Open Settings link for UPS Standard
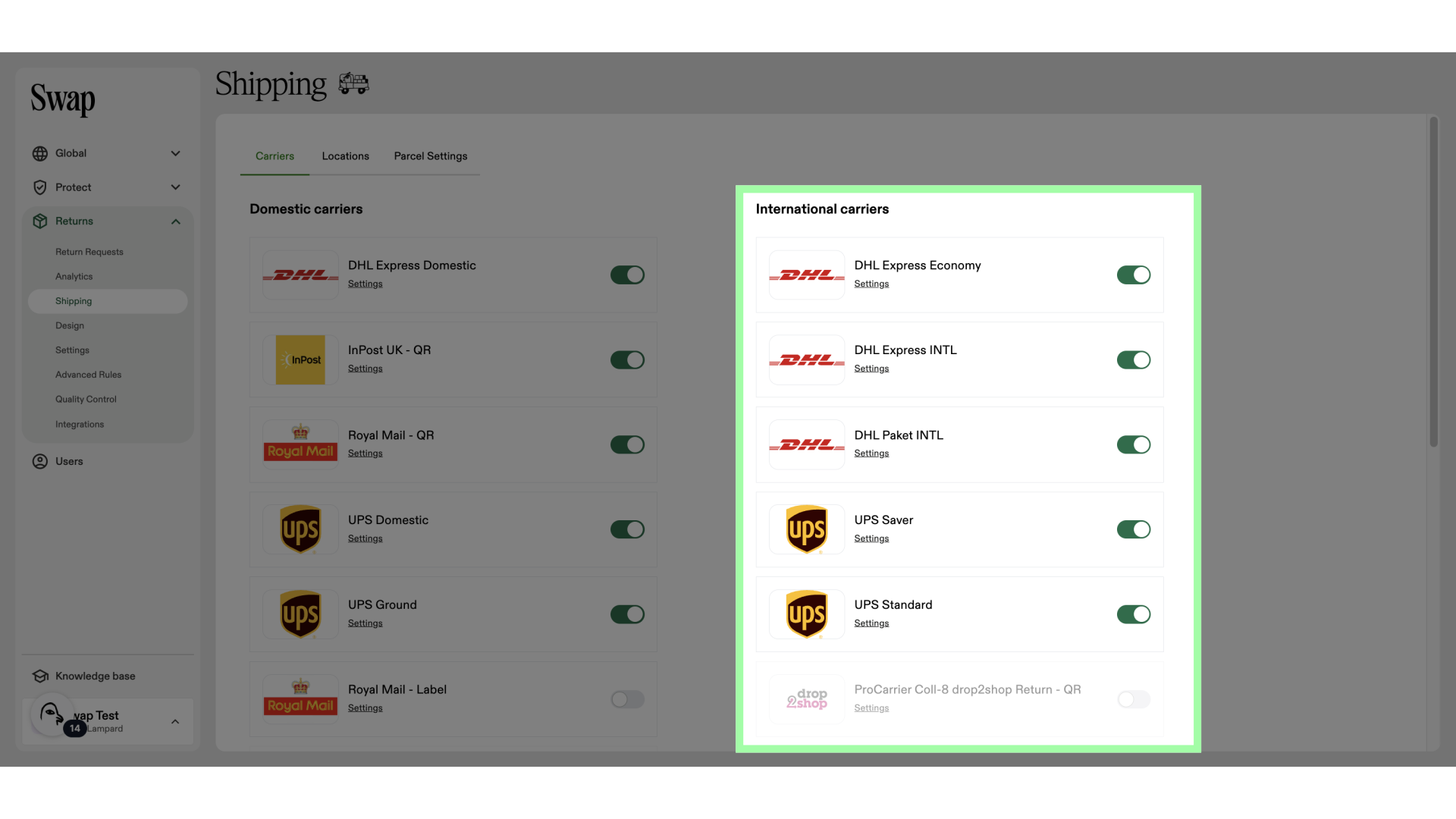This screenshot has width=1456, height=819. click(871, 623)
